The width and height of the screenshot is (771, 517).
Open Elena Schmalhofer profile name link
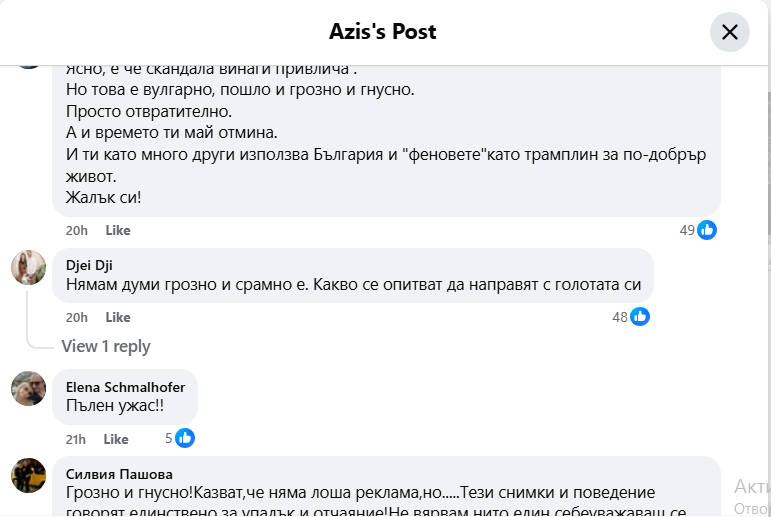click(x=125, y=387)
